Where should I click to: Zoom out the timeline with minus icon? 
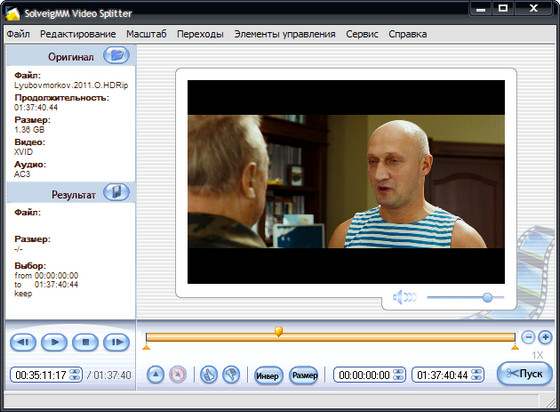point(528,337)
